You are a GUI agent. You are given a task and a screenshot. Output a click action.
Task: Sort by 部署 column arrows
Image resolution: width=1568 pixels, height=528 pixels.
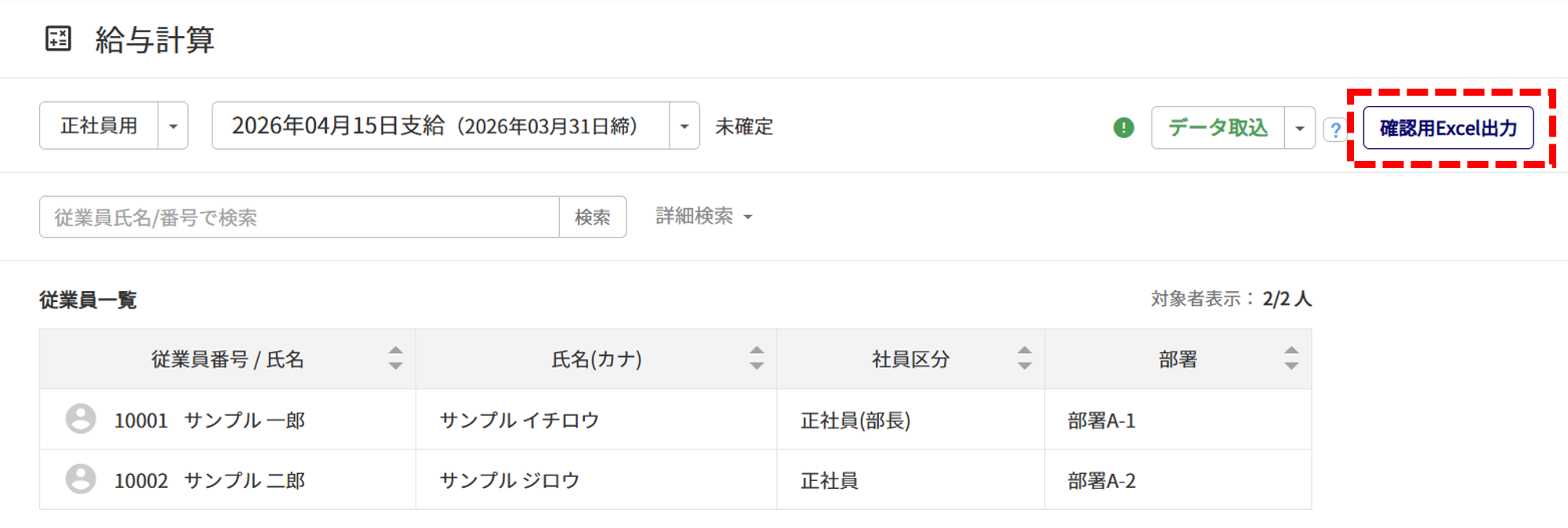pos(1291,359)
